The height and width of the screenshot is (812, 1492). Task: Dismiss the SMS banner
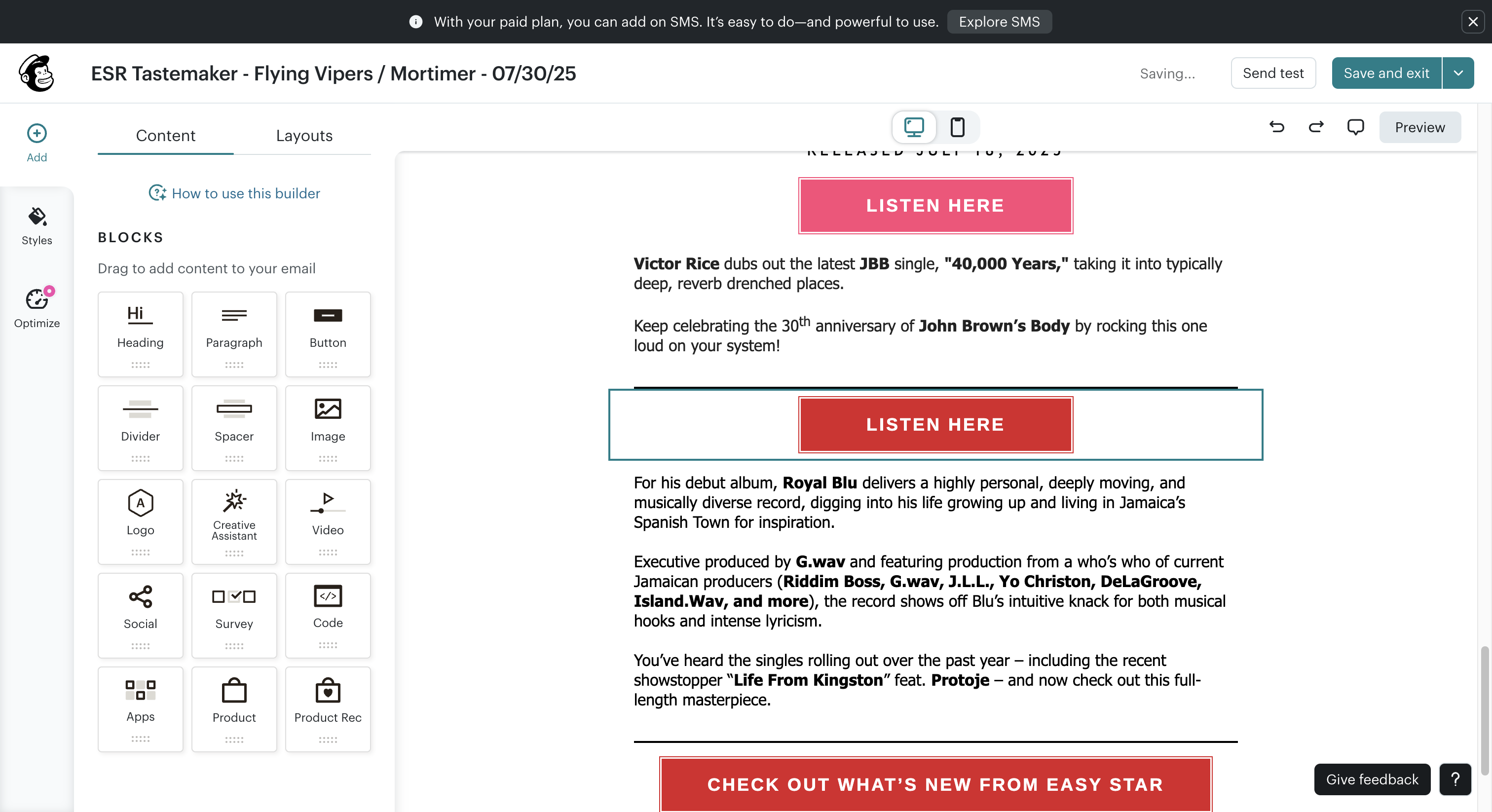(1473, 22)
